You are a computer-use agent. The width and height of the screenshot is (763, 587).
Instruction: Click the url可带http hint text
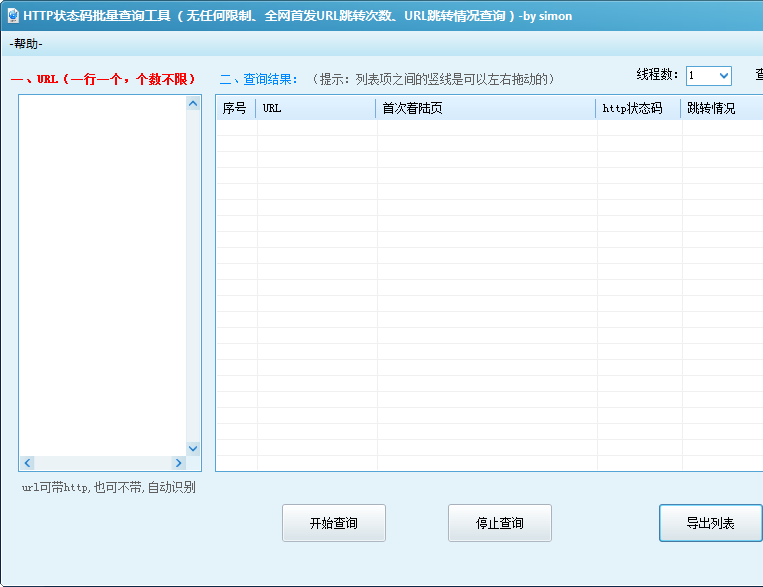click(109, 487)
